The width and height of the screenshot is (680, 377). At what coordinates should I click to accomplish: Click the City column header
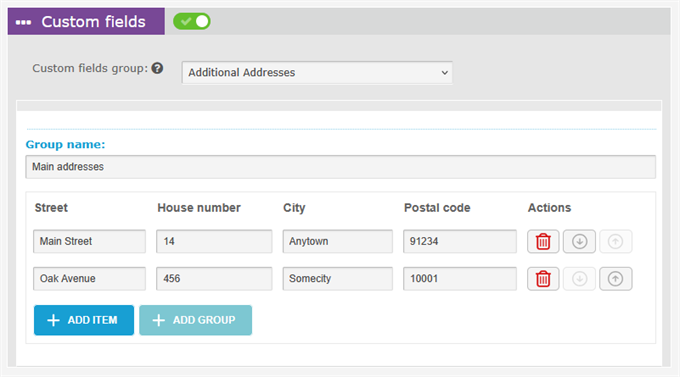294,208
